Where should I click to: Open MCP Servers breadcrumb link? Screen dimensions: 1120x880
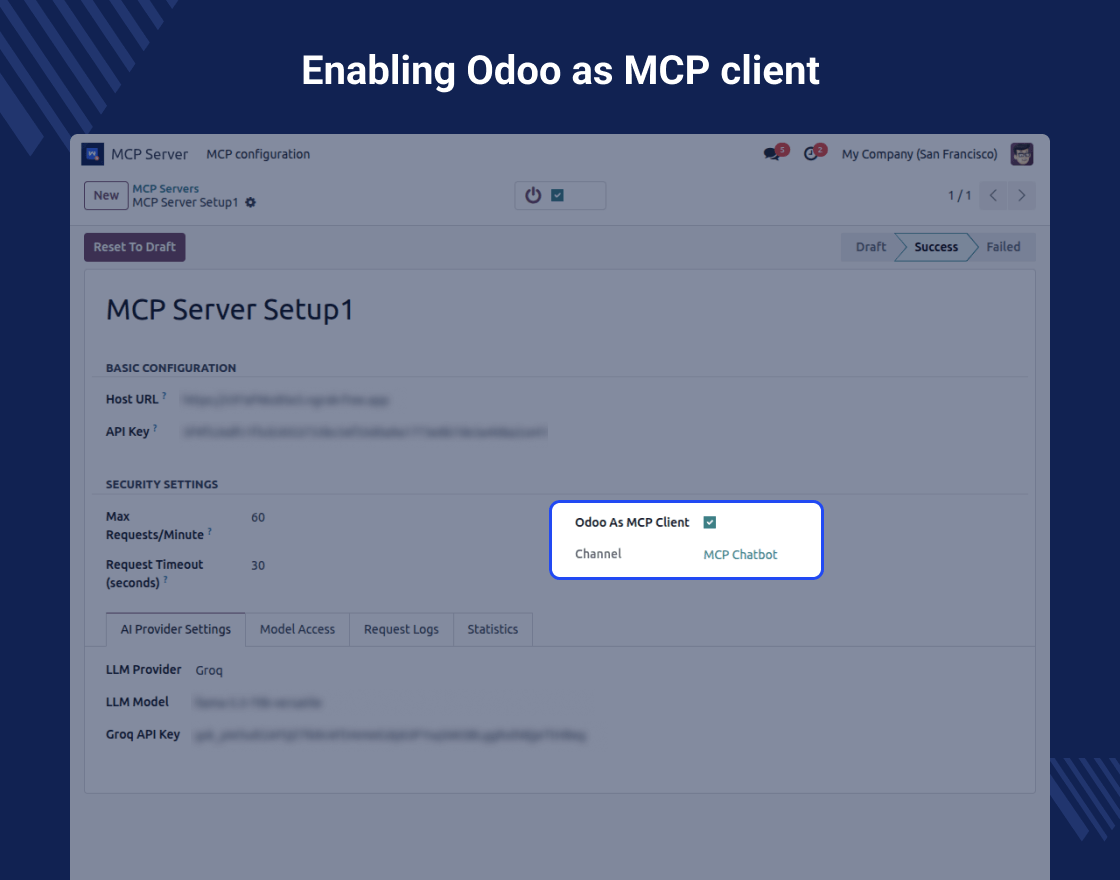(166, 189)
